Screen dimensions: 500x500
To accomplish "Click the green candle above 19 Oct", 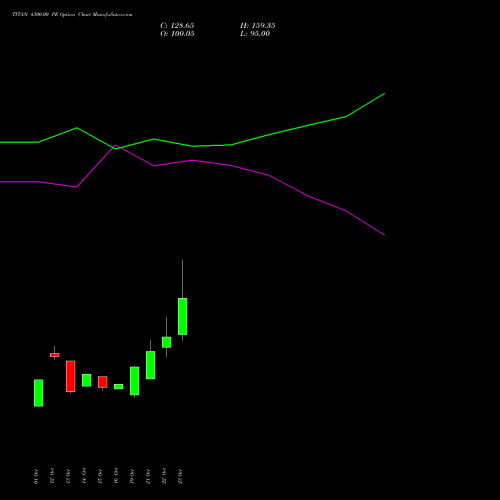I will [135, 381].
